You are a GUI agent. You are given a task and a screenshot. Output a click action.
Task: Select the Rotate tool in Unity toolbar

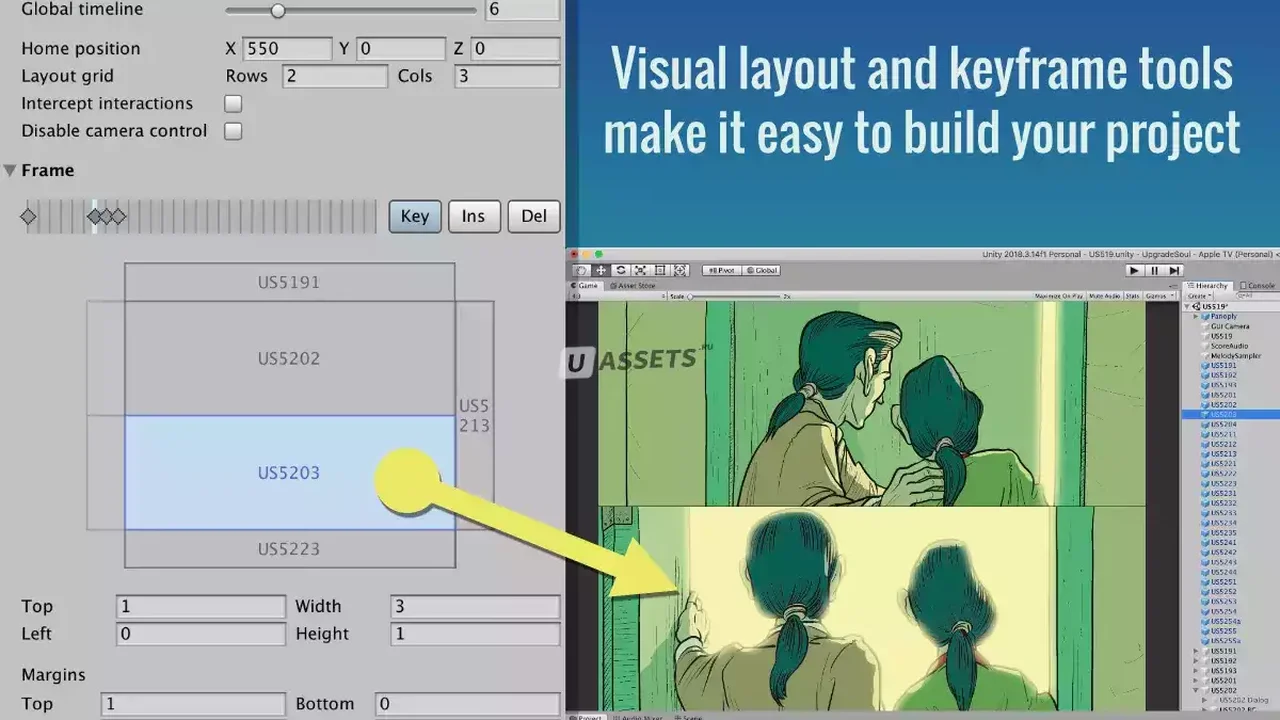point(621,270)
